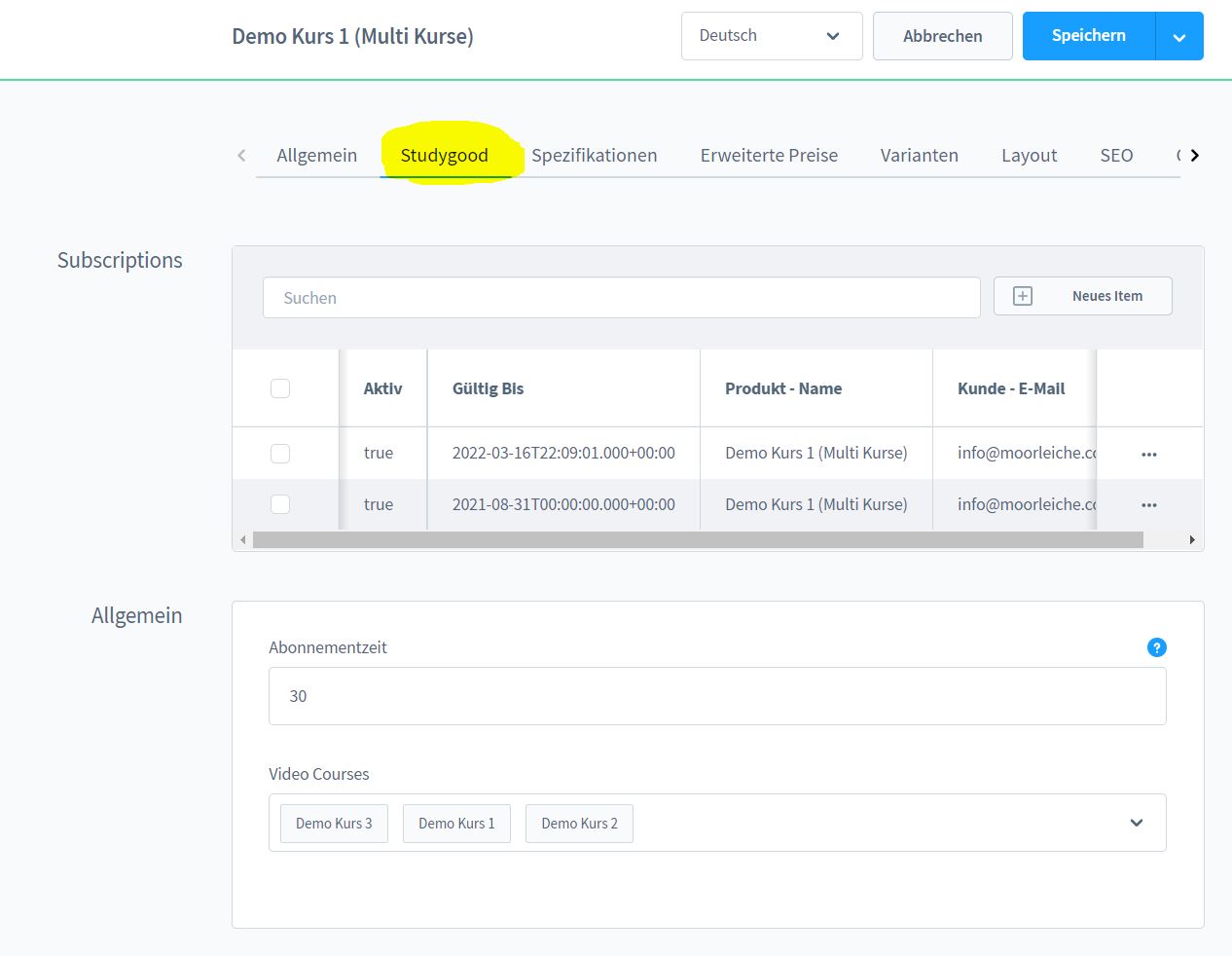Click the help icon beside Abonnementzeit

[1156, 647]
